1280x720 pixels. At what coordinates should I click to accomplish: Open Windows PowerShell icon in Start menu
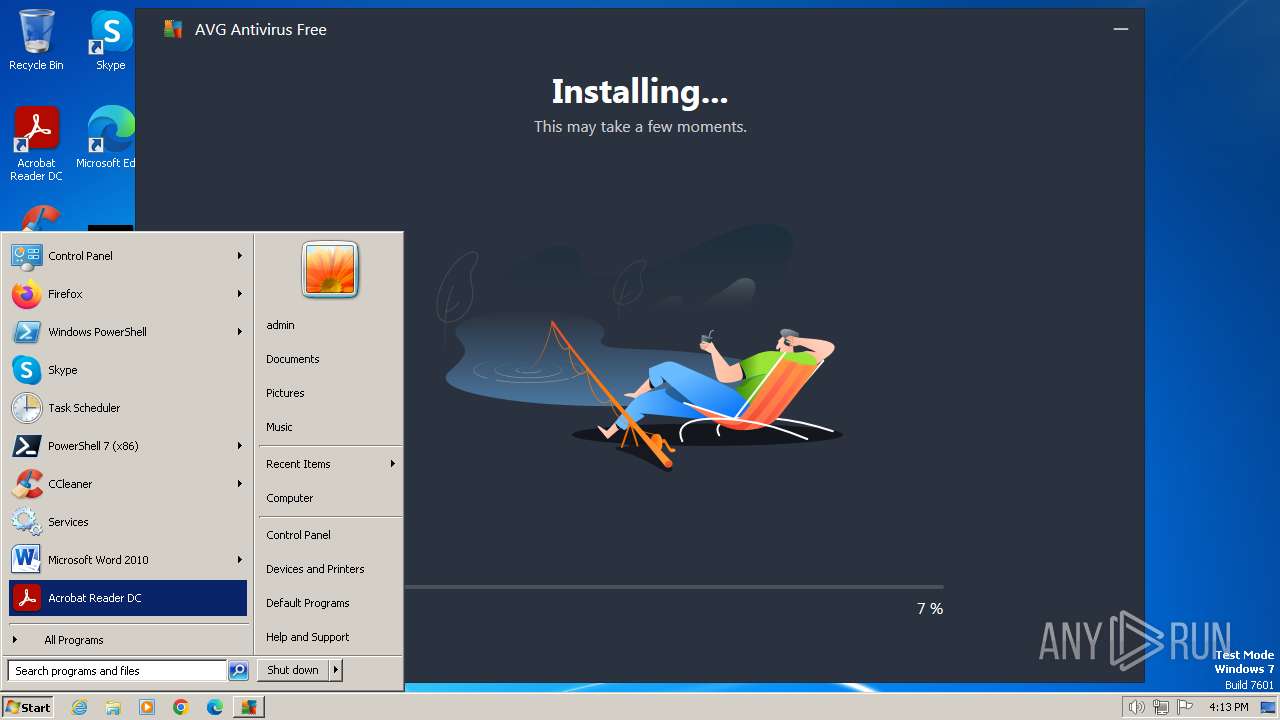pos(26,332)
